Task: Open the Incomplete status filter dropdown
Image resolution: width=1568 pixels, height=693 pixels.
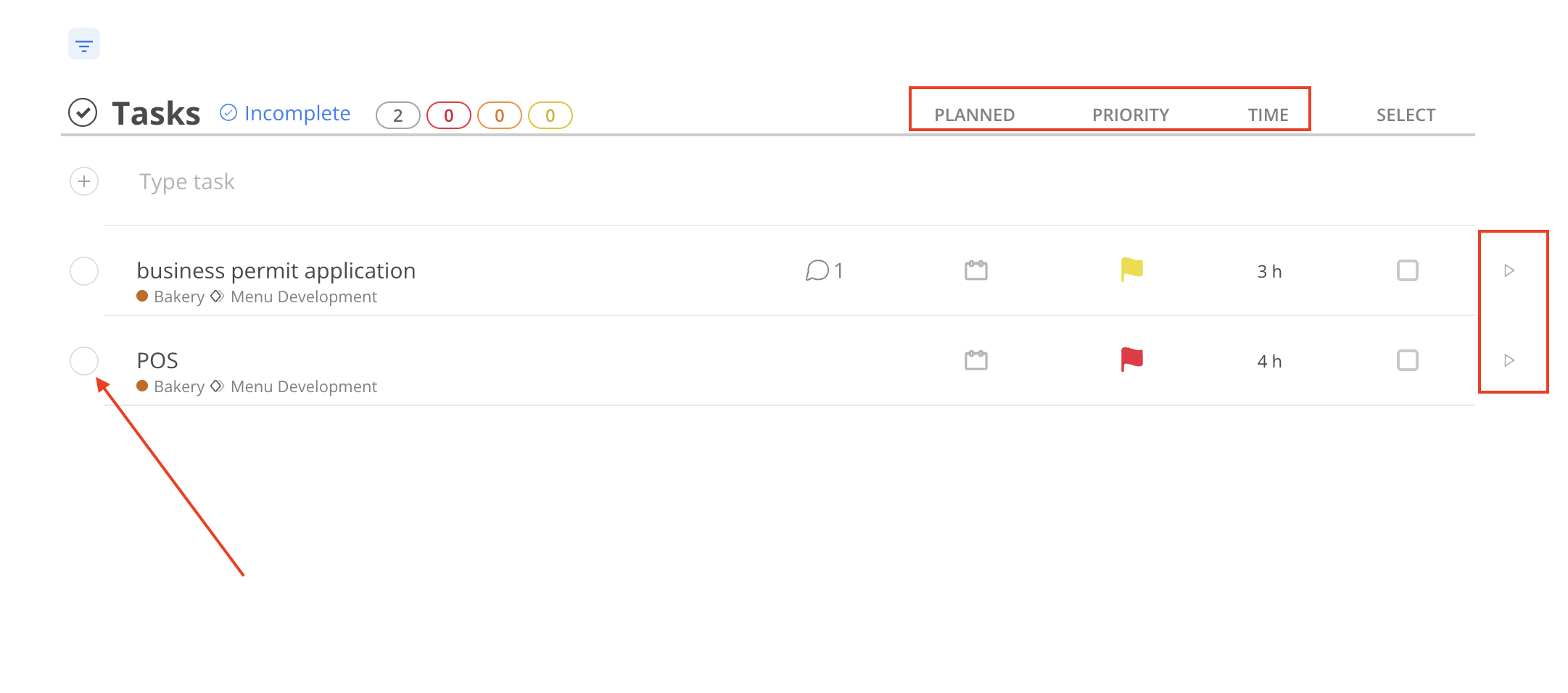Action: pos(286,113)
